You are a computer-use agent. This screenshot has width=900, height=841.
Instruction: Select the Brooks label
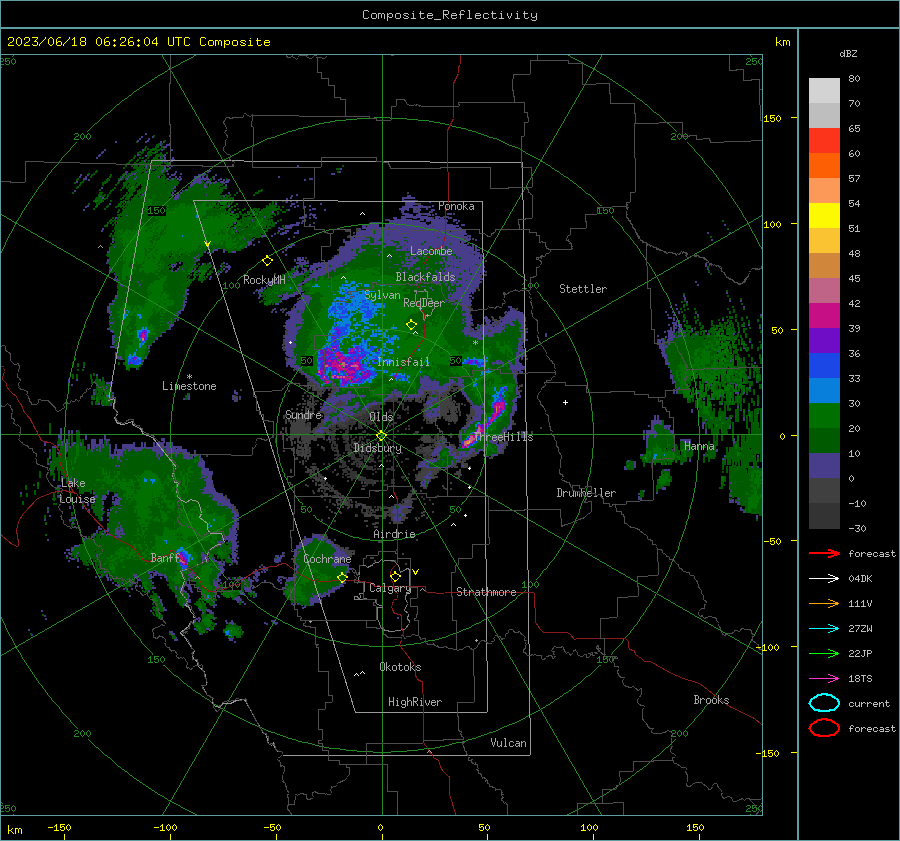pyautogui.click(x=711, y=700)
